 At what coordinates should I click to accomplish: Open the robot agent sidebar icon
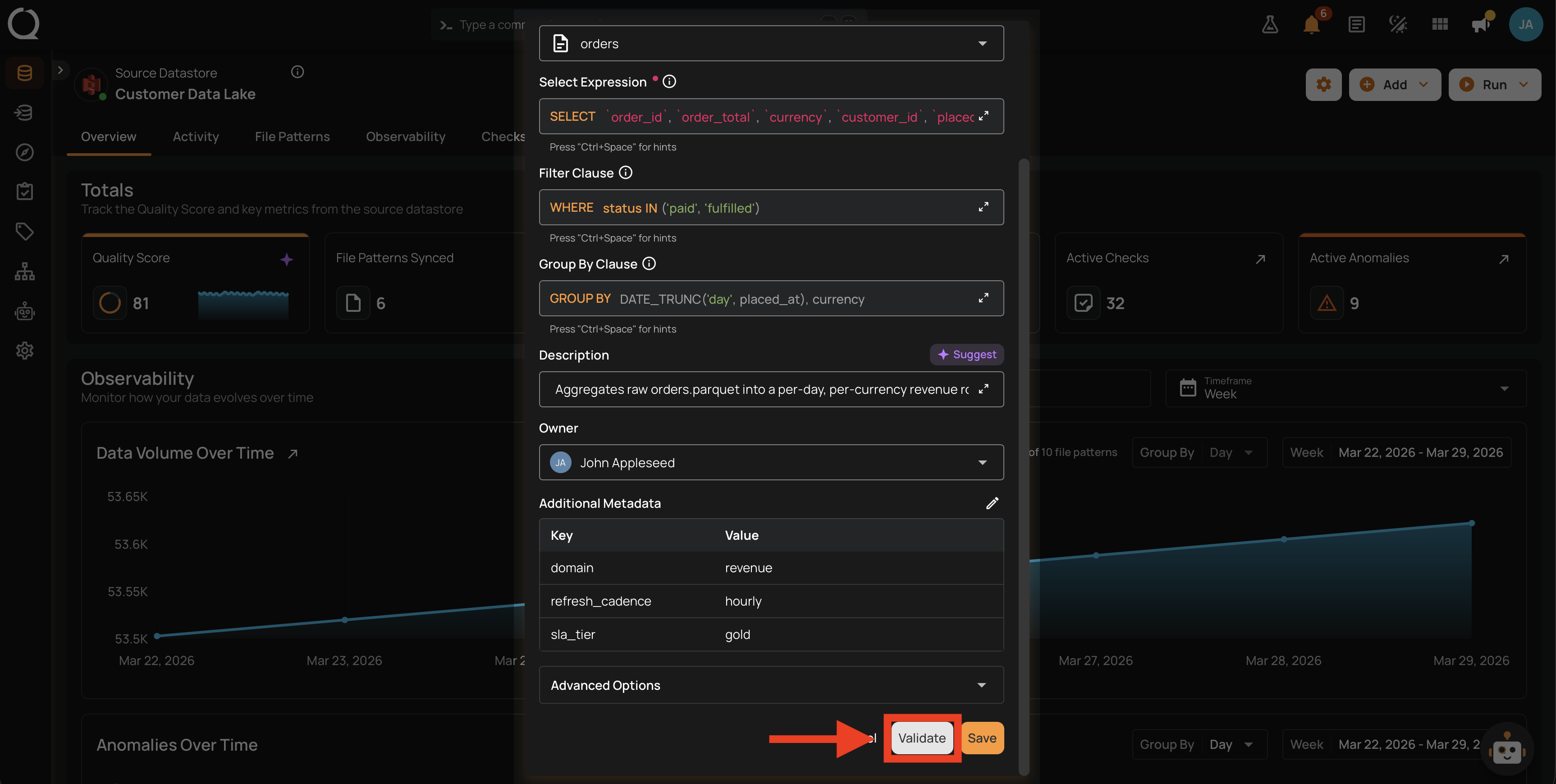pos(25,311)
